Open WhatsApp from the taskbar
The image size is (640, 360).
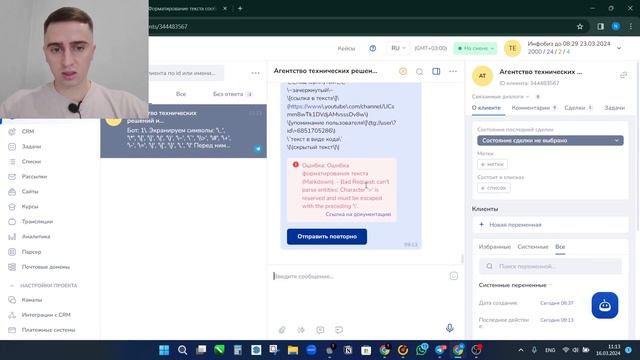point(422,350)
